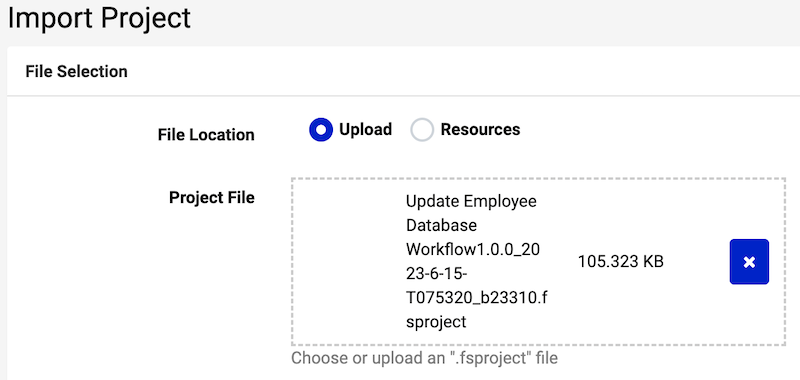Click the divider line under File Selection

[404, 95]
